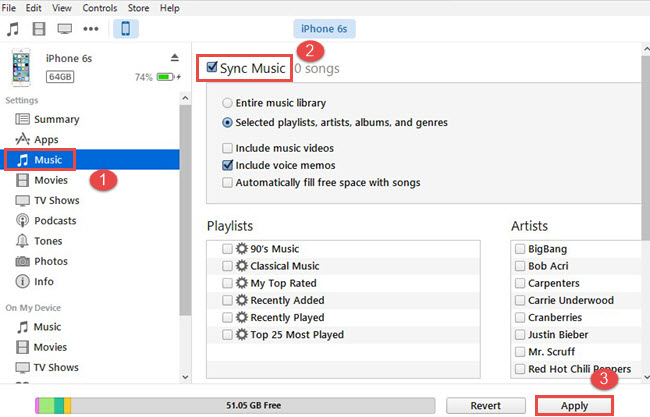Viewport: 650px width, 417px height.
Task: Check the Justin Bieber artist
Action: 520,335
